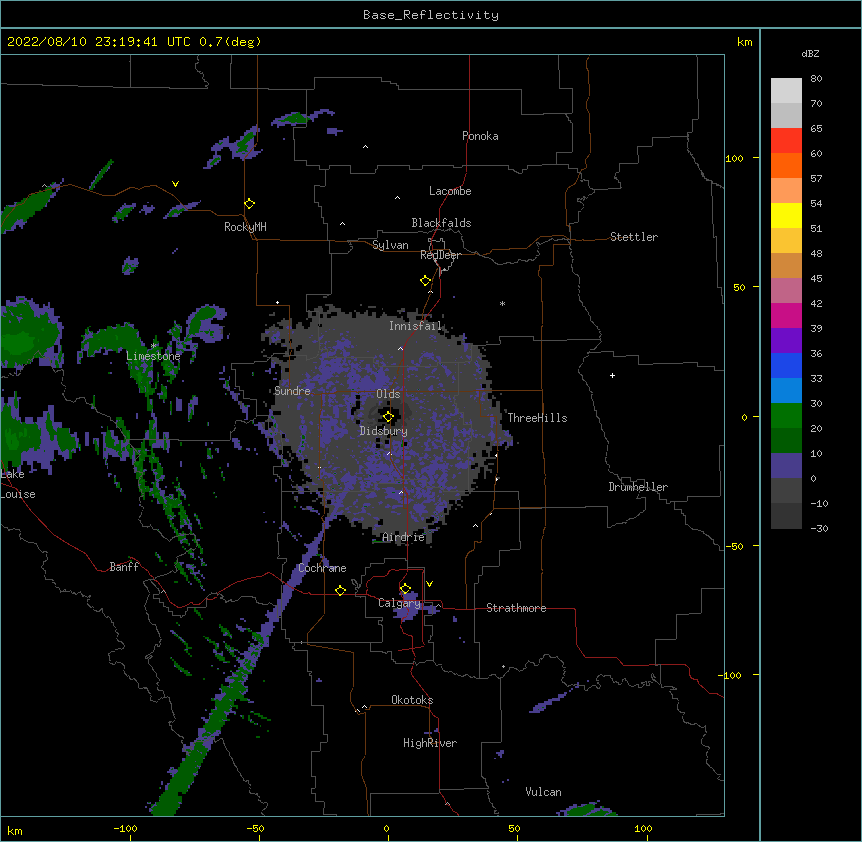This screenshot has height=842, width=862.
Task: Click the HighRiver label
Action: pos(430,743)
